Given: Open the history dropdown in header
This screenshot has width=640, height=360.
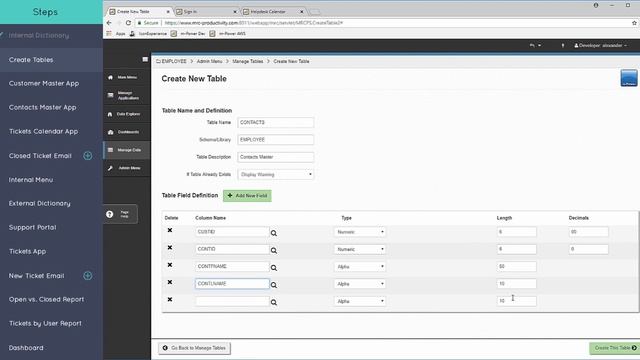Looking at the screenshot, I should click(x=535, y=45).
